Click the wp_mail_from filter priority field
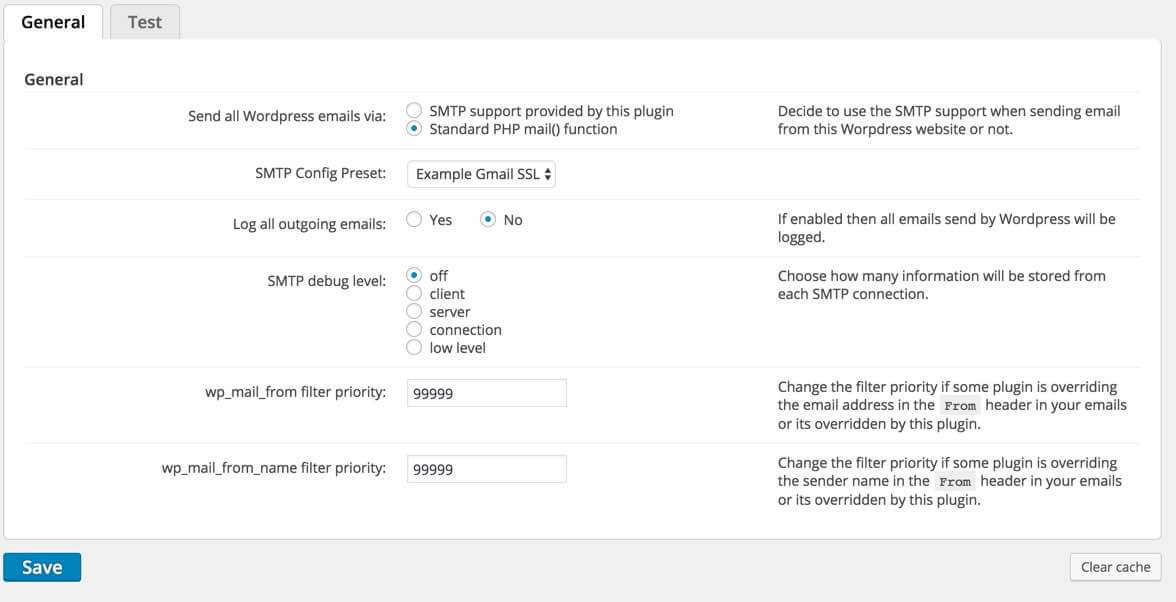Screen dimensions: 1176x602 point(486,393)
